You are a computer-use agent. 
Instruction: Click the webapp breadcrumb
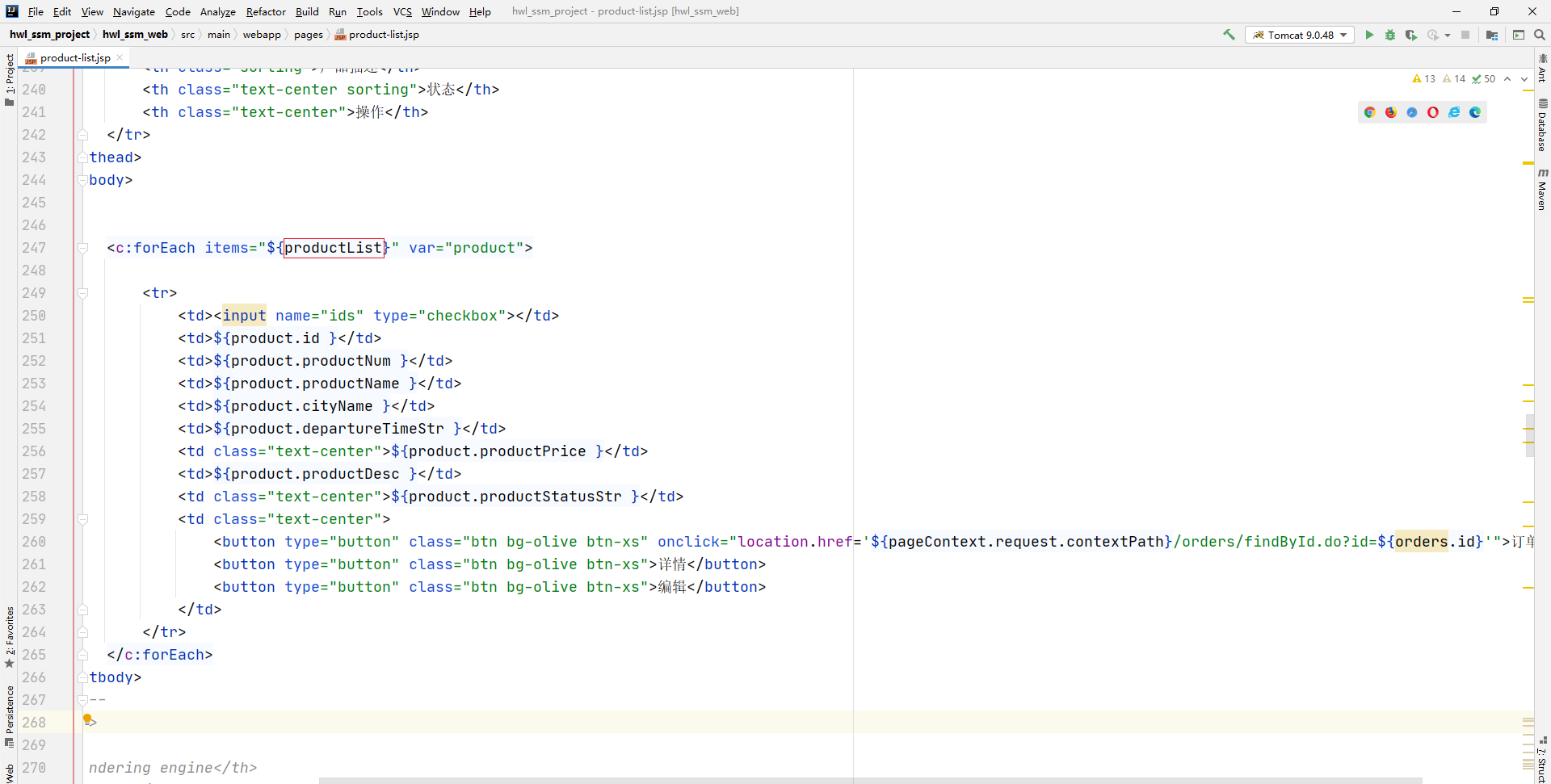(x=262, y=35)
